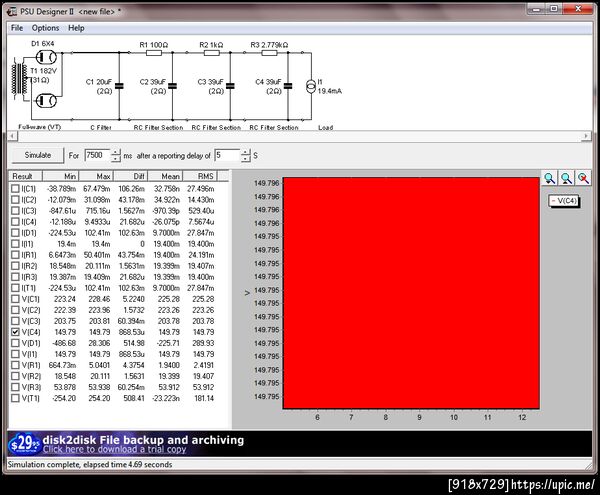This screenshot has width=600, height=495.
Task: Decrease the reporting delay with down arrow
Action: 246,159
